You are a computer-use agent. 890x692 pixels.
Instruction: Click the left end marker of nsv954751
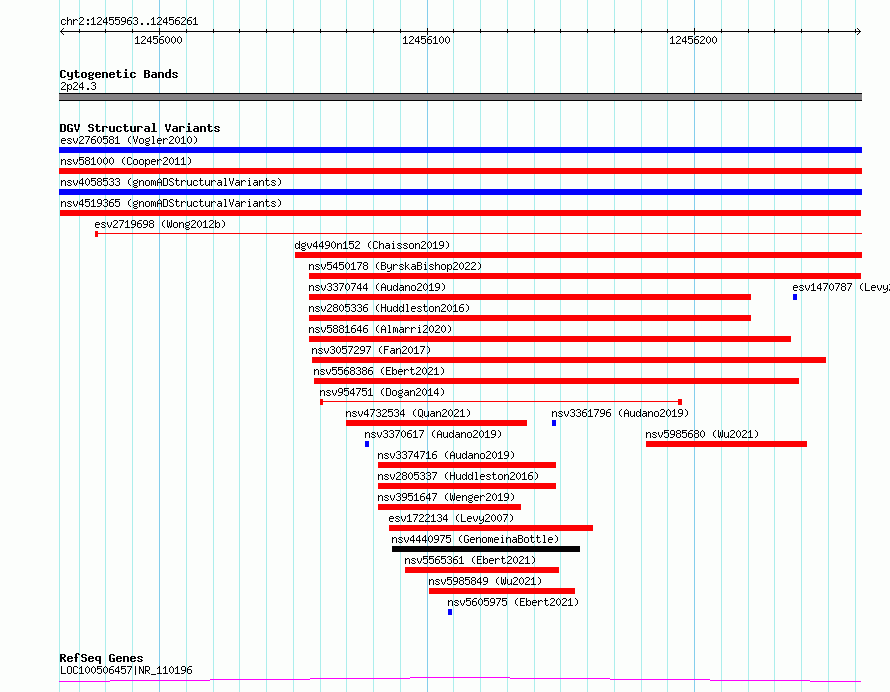point(321,402)
